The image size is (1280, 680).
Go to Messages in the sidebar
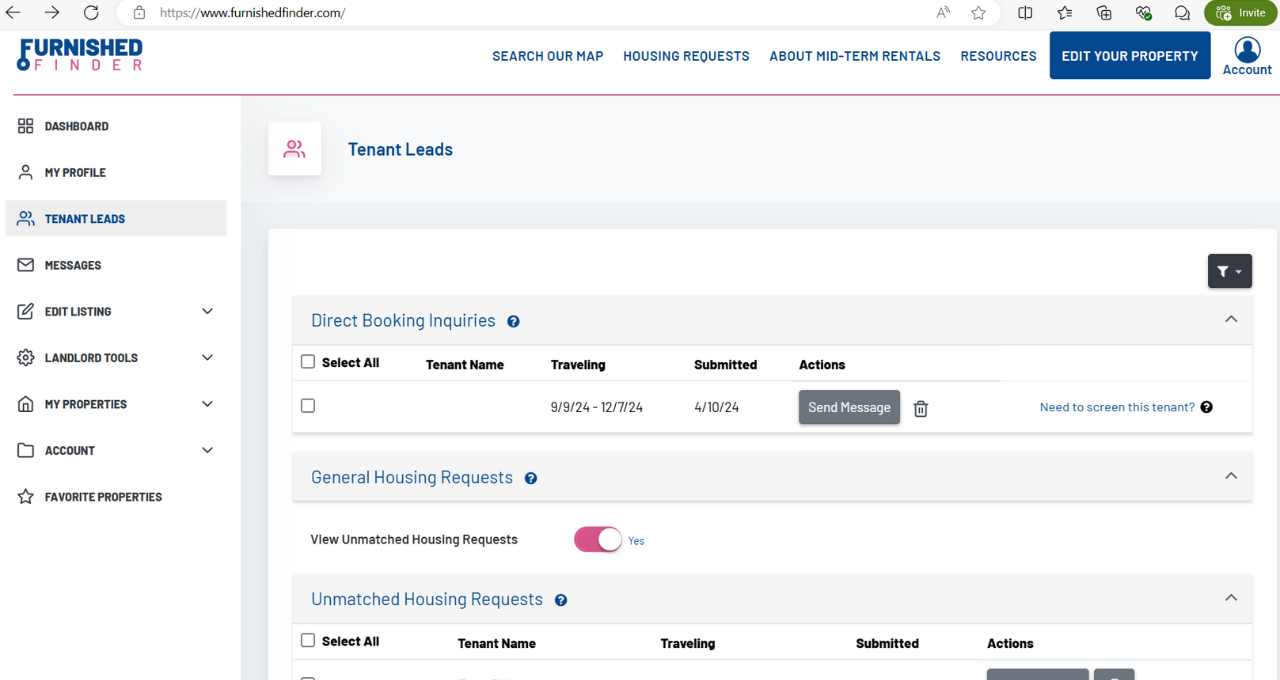coord(73,266)
